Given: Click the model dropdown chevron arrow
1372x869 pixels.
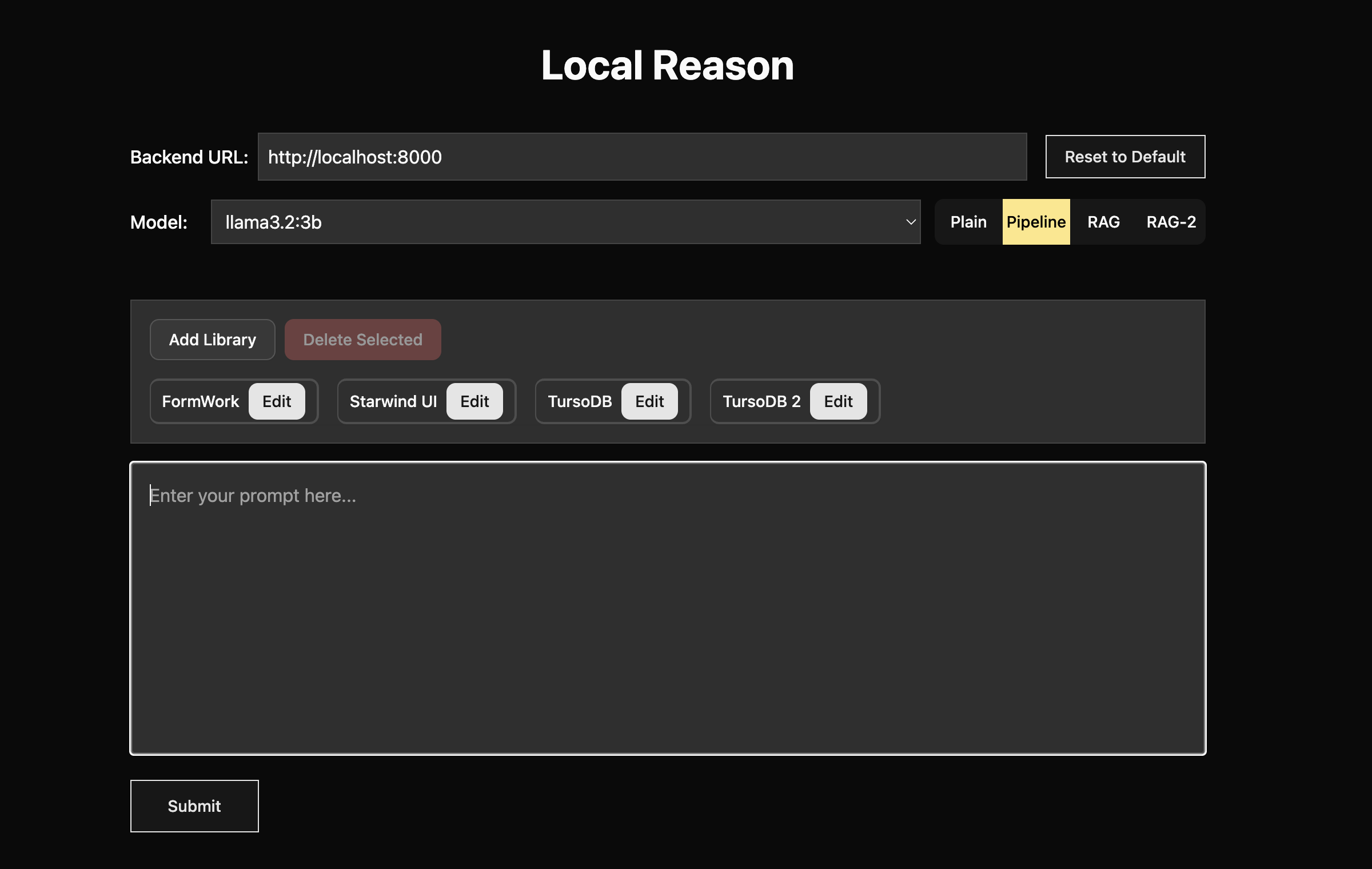Looking at the screenshot, I should click(911, 222).
